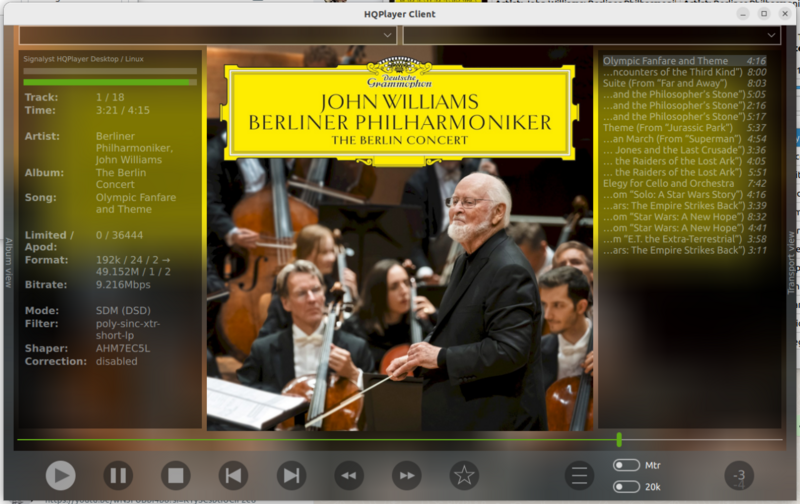800x504 pixels.
Task: Expand the top-left dropdown box
Action: point(208,35)
